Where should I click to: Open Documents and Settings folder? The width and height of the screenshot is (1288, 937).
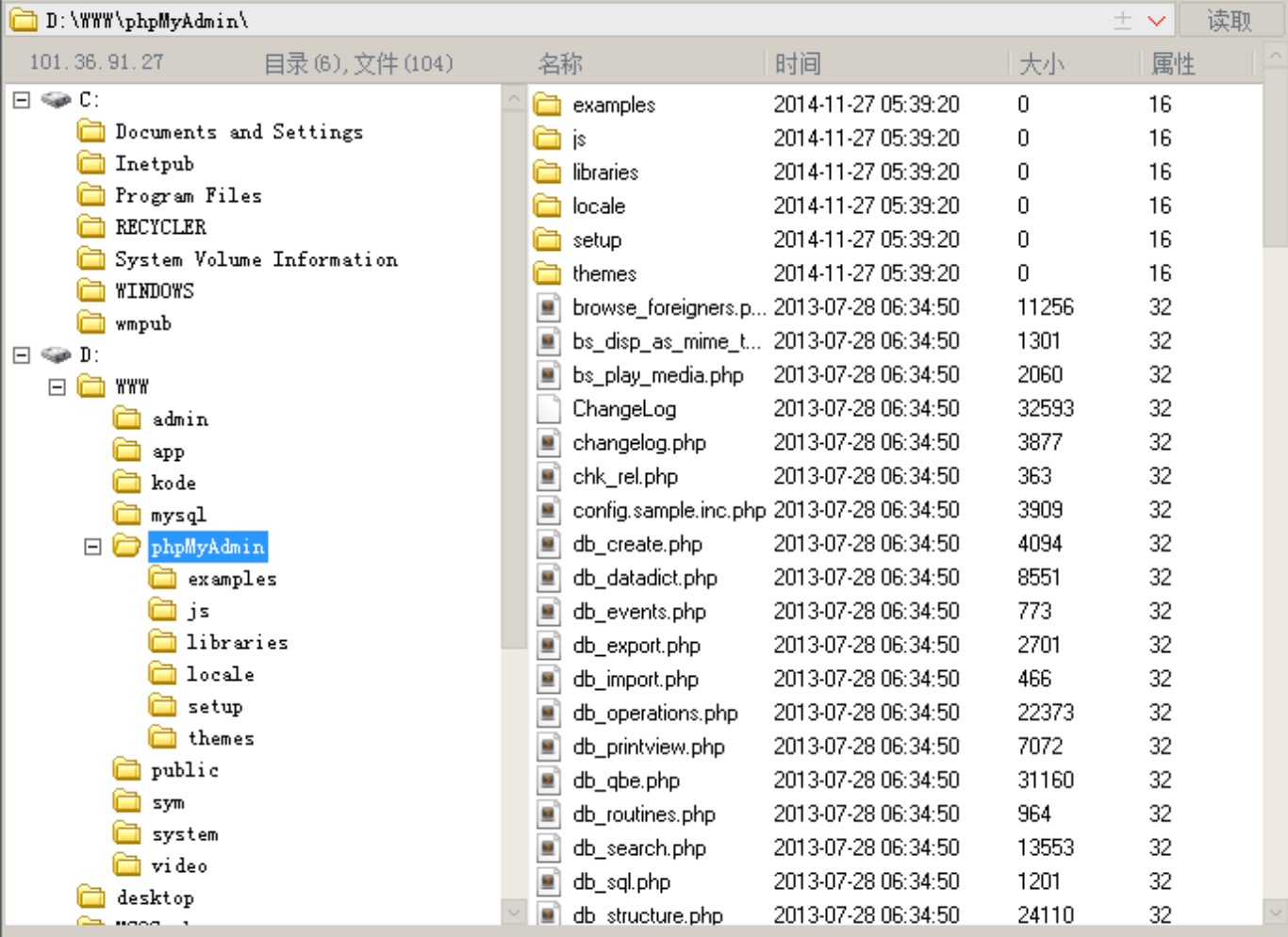coord(239,132)
